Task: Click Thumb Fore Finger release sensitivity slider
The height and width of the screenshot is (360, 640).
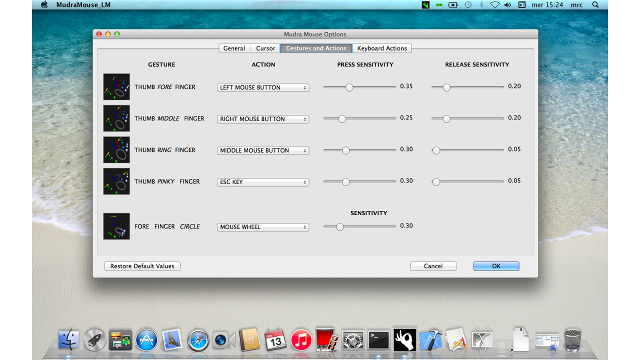Action: point(467,87)
